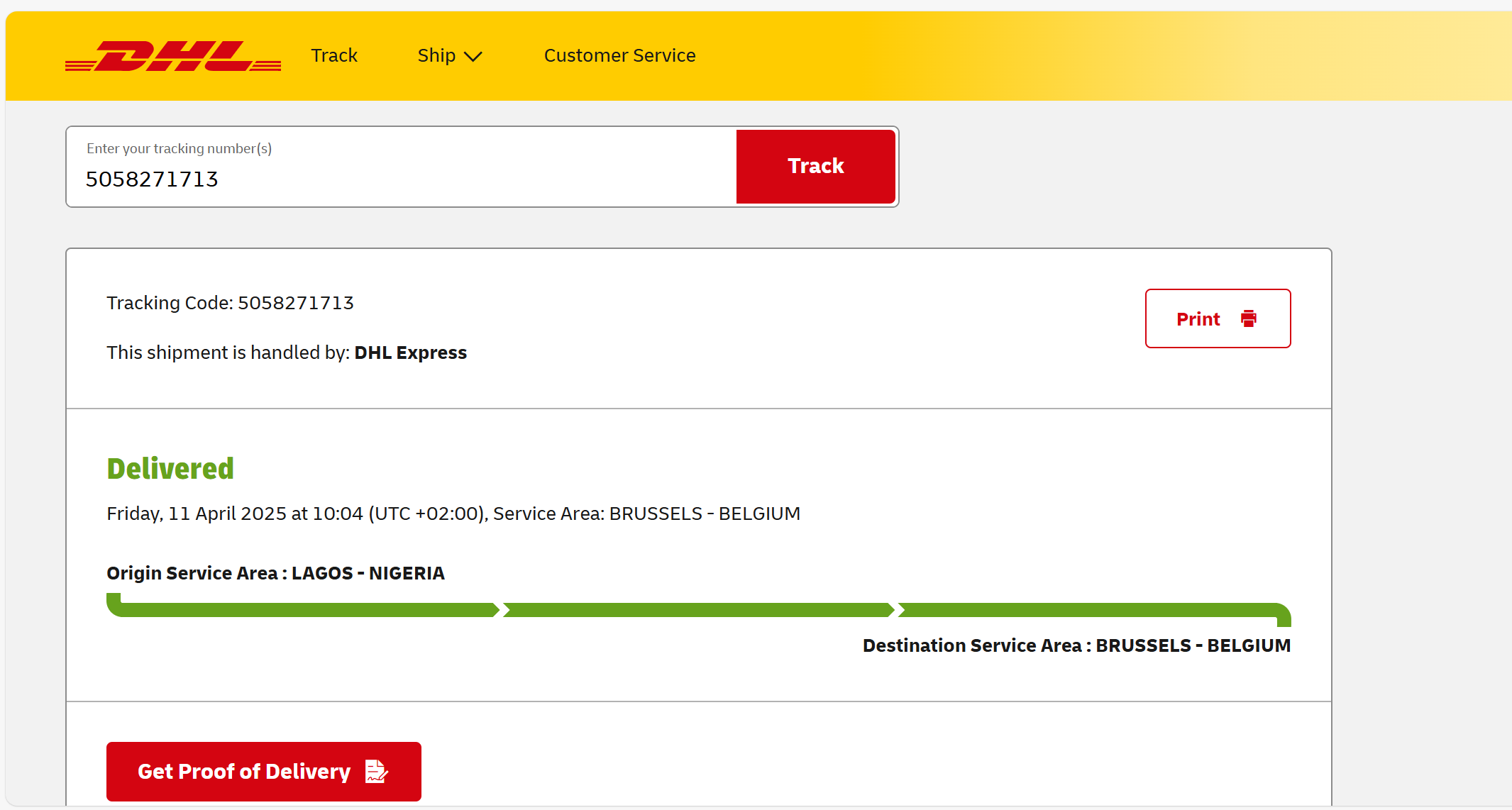The image size is (1512, 810).
Task: Click the red Track button
Action: point(815,167)
